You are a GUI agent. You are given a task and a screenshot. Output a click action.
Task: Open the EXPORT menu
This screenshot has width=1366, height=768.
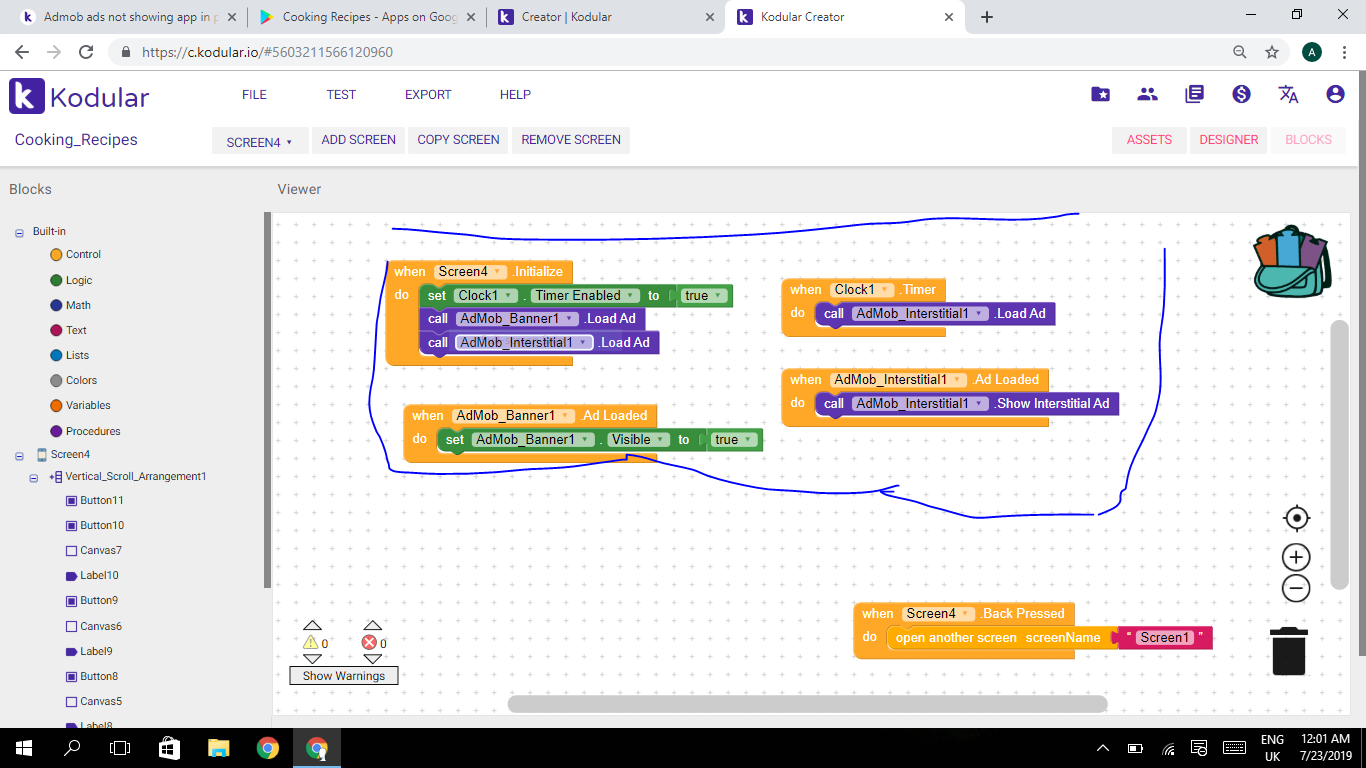pyautogui.click(x=428, y=95)
